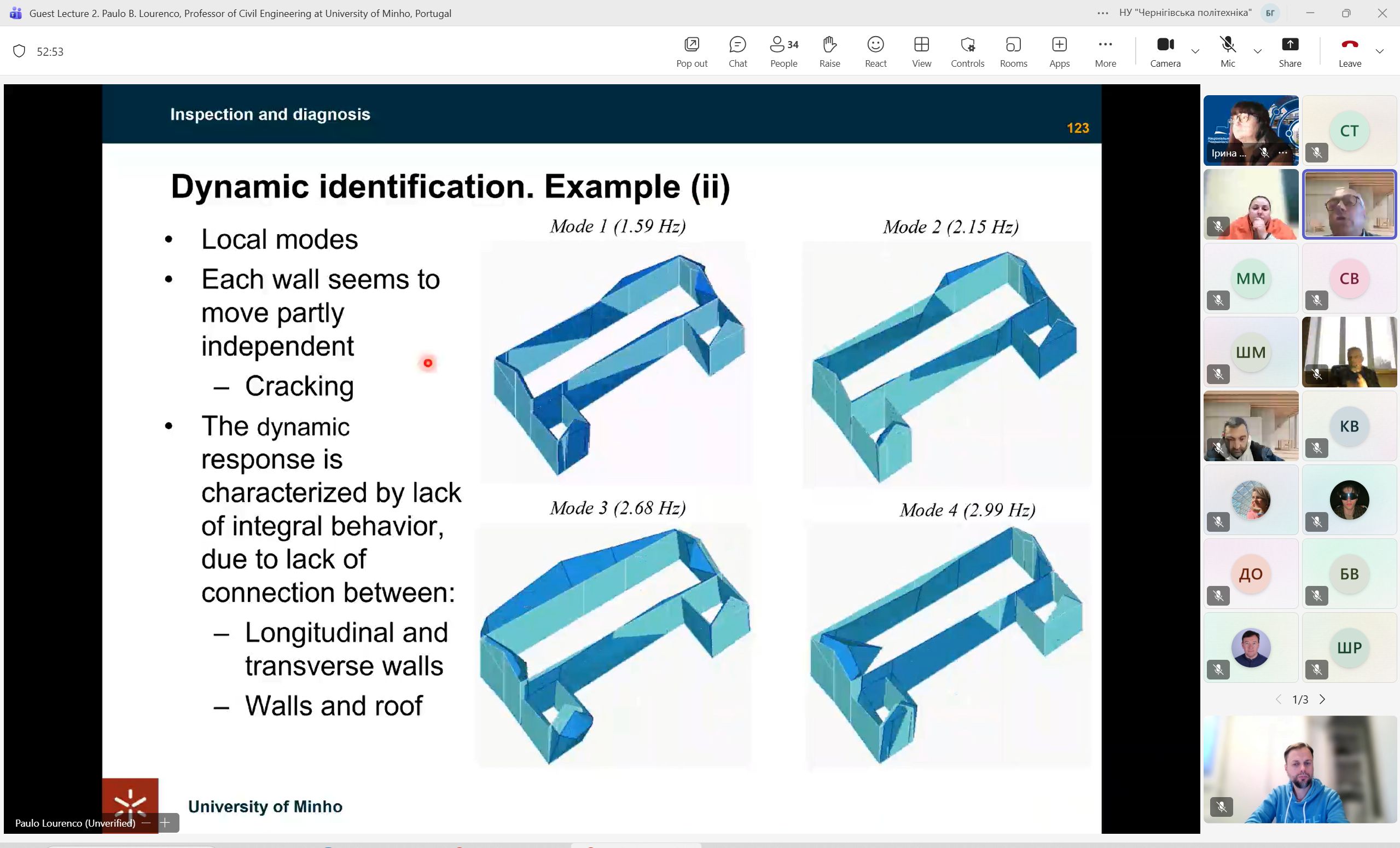
Task: Leave the meeting
Action: pyautogui.click(x=1350, y=50)
